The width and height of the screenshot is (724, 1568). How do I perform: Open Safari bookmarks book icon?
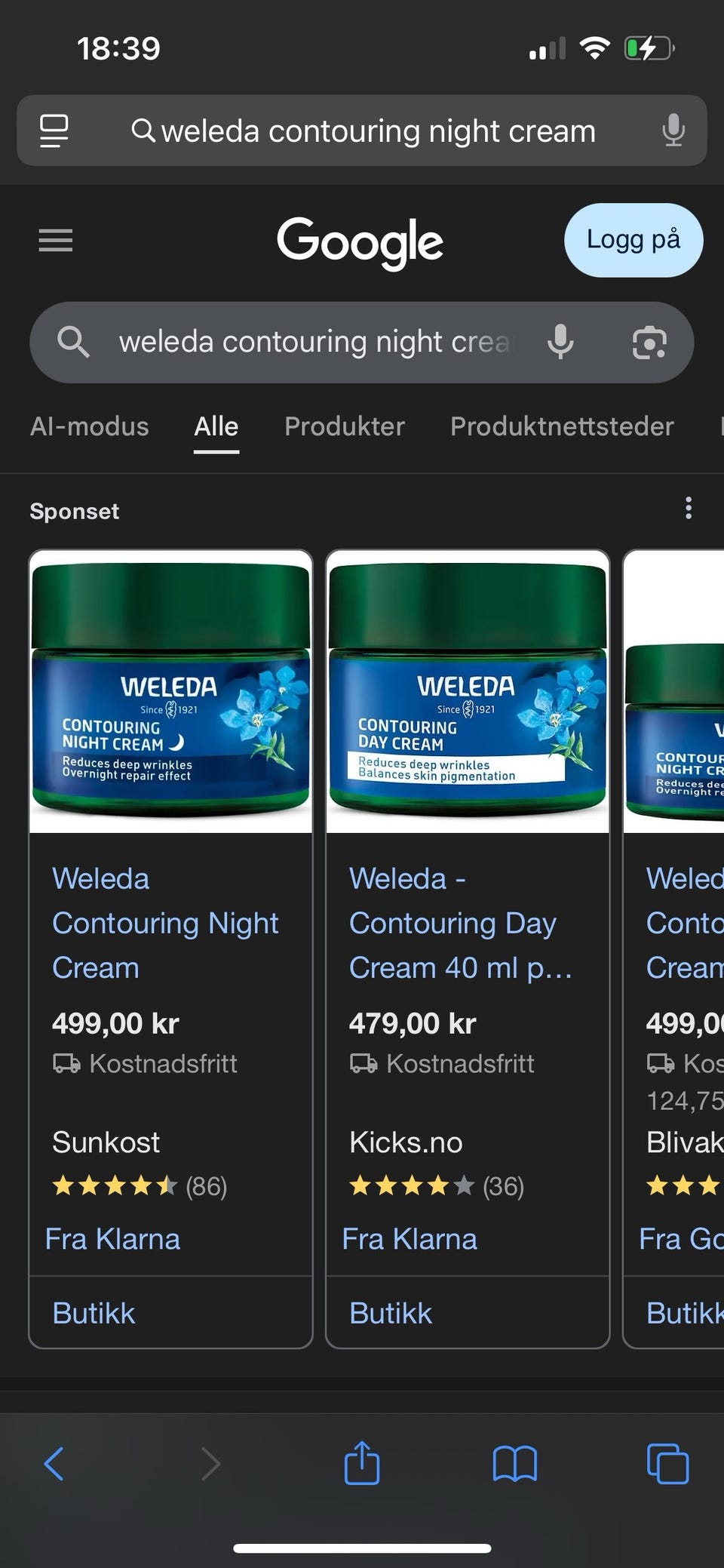point(514,1464)
